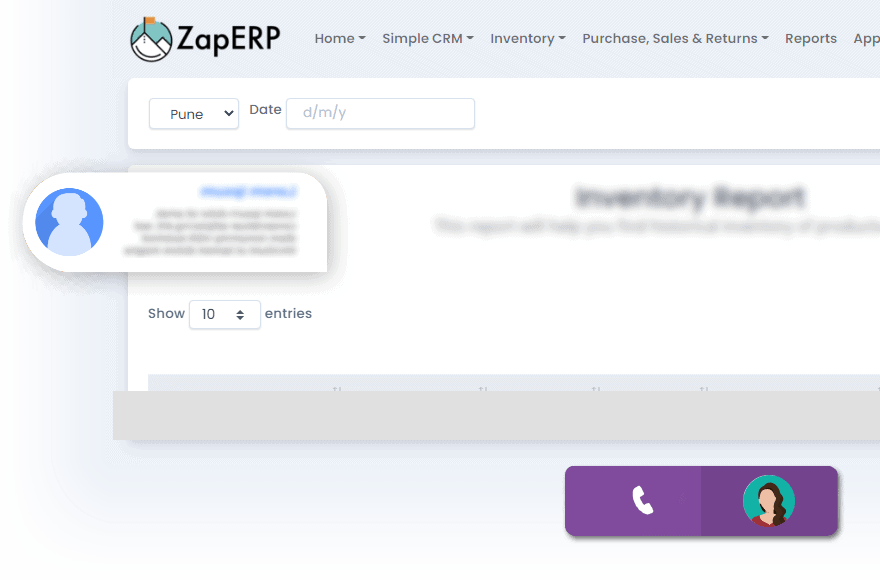Click the up-down arrows in entries box
This screenshot has height=580, width=880.
pyautogui.click(x=240, y=315)
